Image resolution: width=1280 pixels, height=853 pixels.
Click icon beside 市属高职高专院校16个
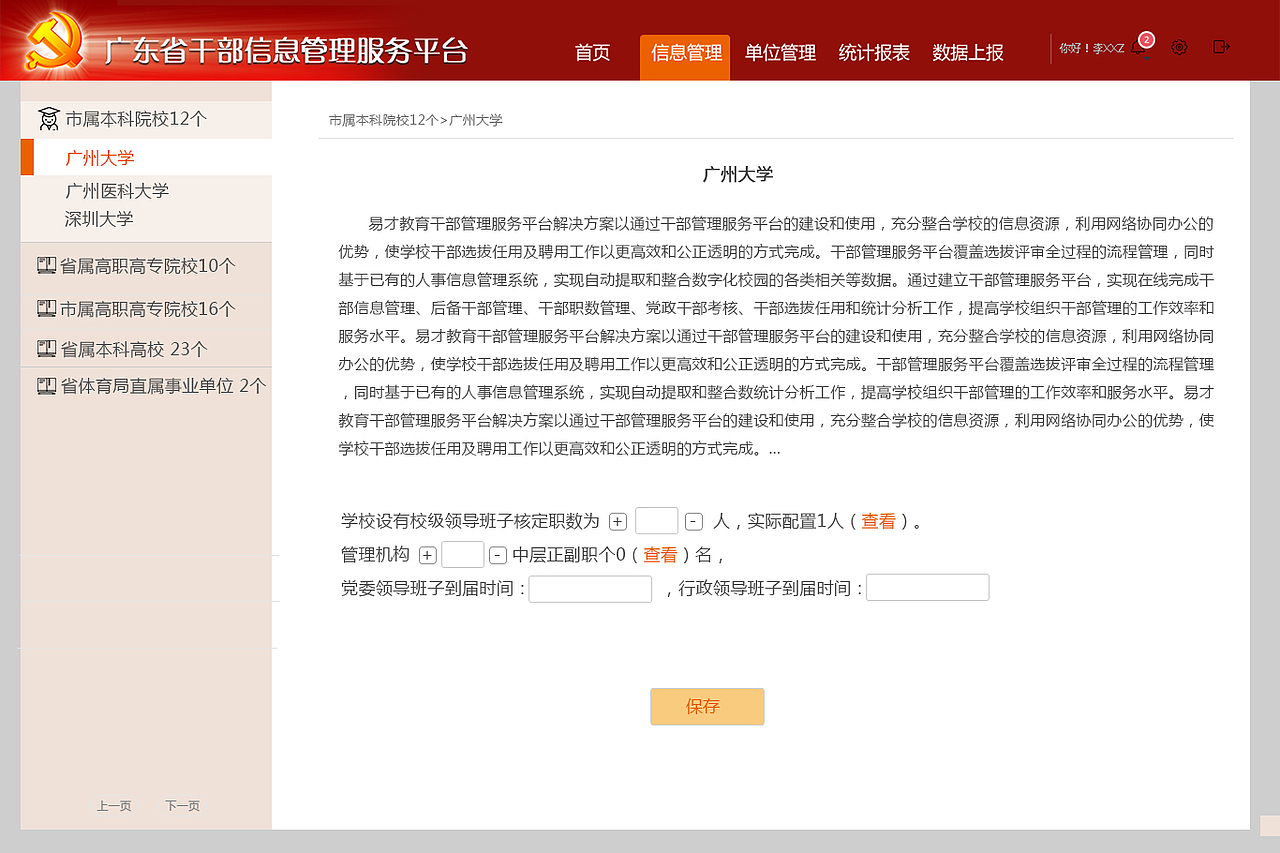[46, 308]
